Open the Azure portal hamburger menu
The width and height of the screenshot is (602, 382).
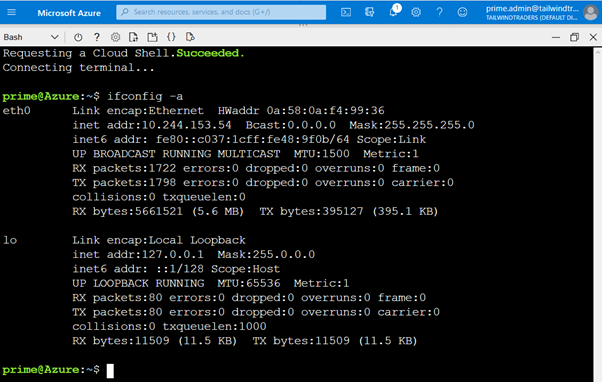point(12,13)
